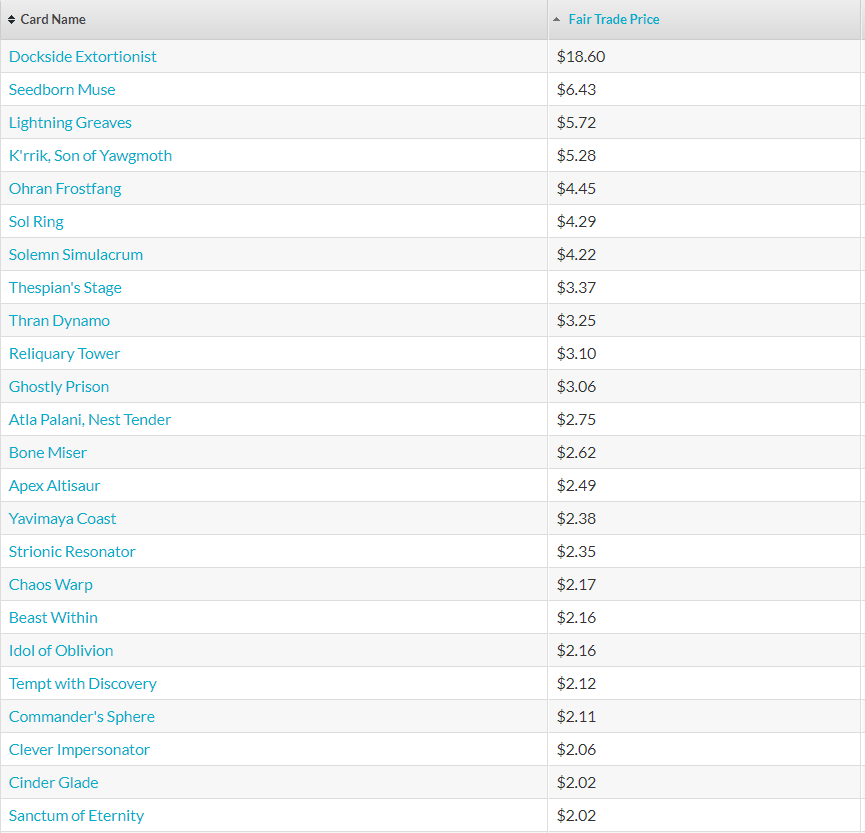Select the $2.17 price cell
This screenshot has width=865, height=833.
click(x=704, y=585)
